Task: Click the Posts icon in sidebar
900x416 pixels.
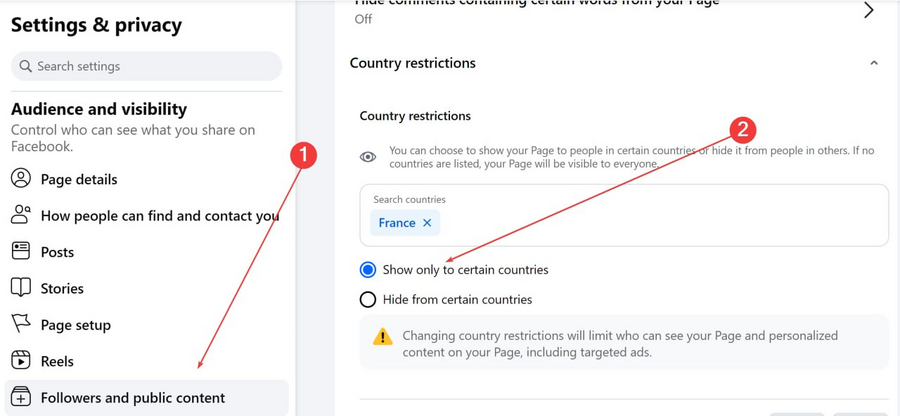Action: (21, 251)
